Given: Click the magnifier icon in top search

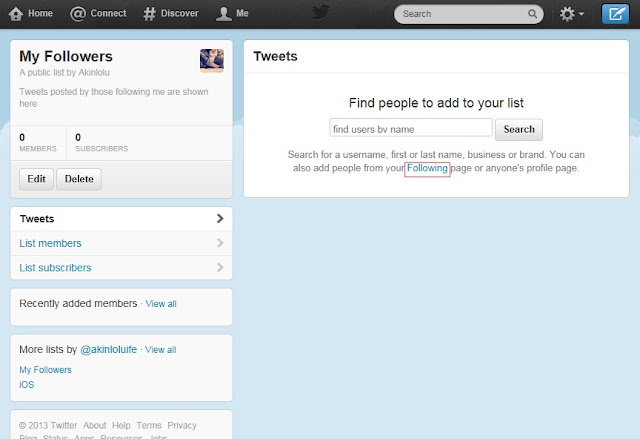Looking at the screenshot, I should (x=532, y=14).
